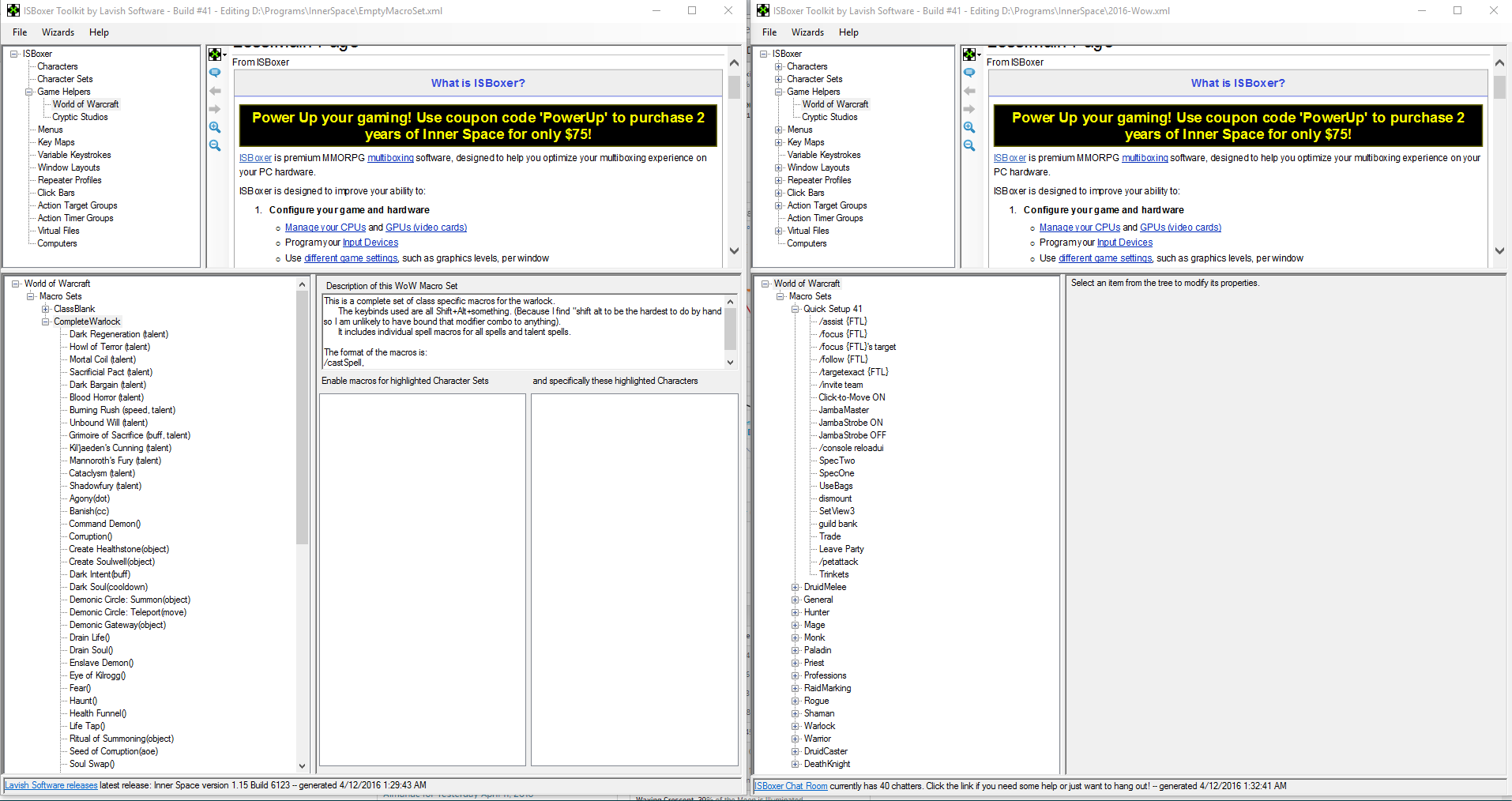Open Wizards menu in right window
1512x801 pixels.
[x=807, y=32]
